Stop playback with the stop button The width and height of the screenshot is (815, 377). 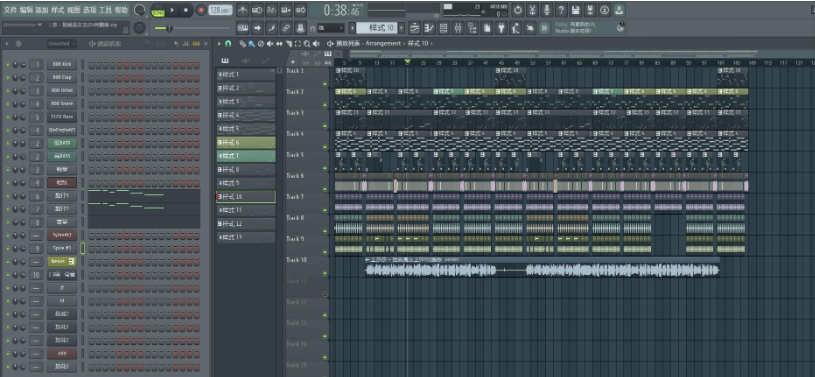tap(186, 10)
